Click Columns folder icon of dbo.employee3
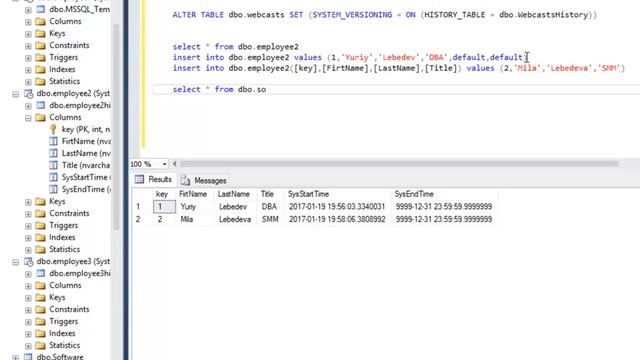 [40, 285]
